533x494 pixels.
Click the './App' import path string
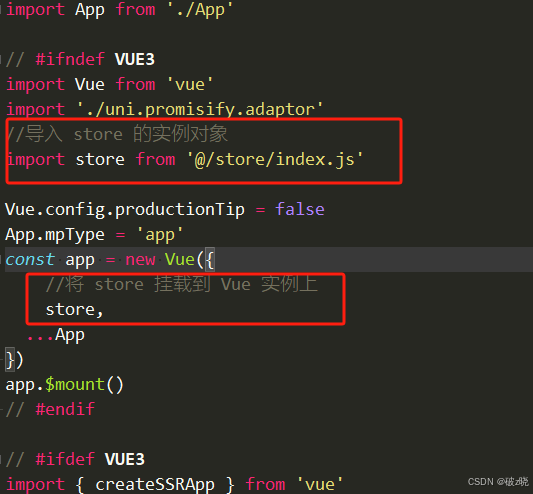[x=200, y=10]
